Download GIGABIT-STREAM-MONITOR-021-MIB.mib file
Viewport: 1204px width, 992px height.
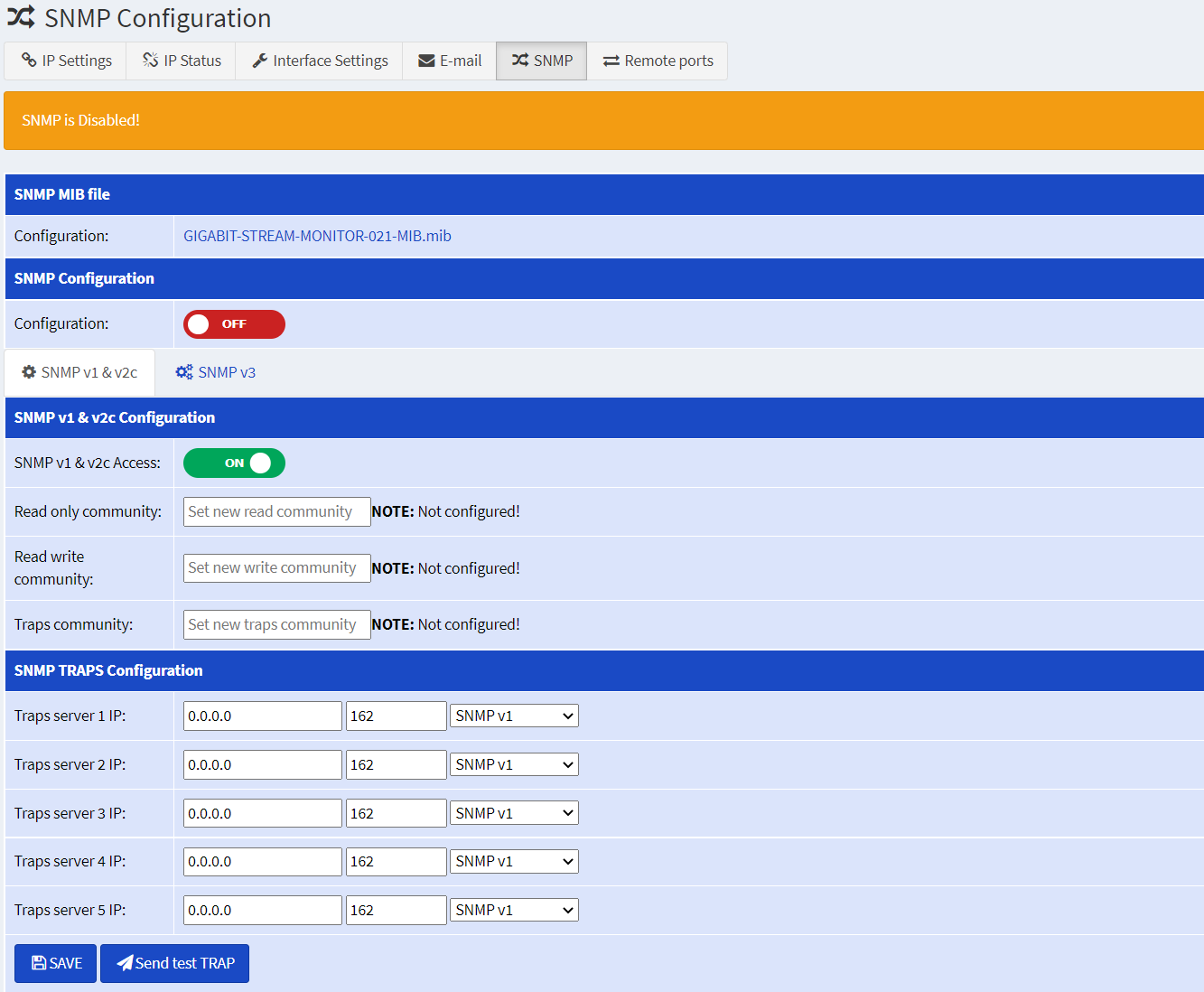coord(317,236)
